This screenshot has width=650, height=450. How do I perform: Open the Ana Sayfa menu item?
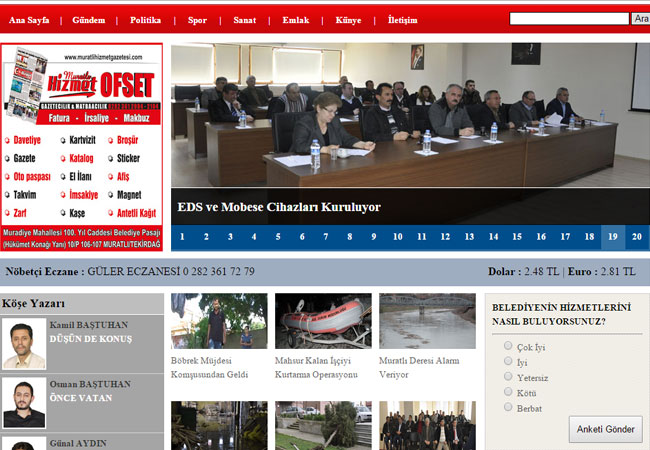click(x=29, y=20)
